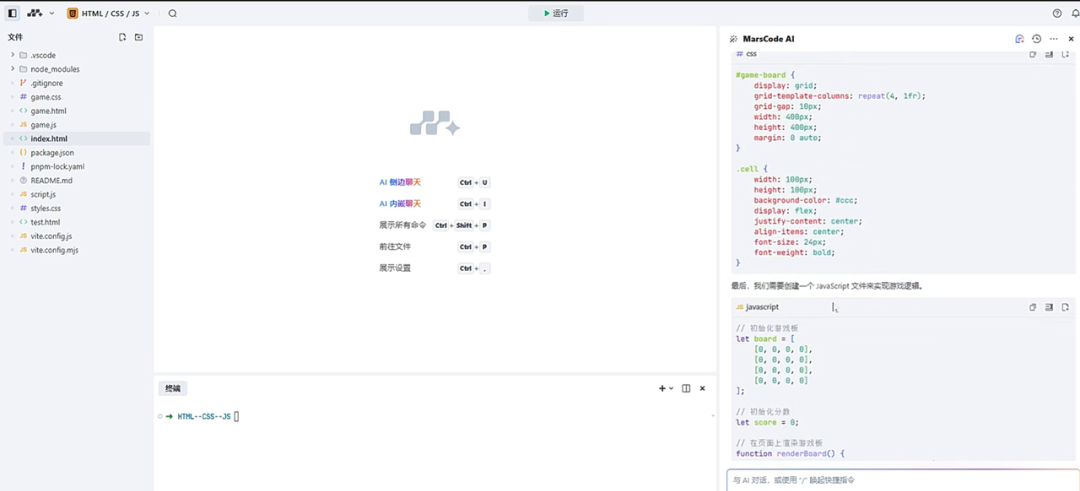Split the terminal panel

686,388
